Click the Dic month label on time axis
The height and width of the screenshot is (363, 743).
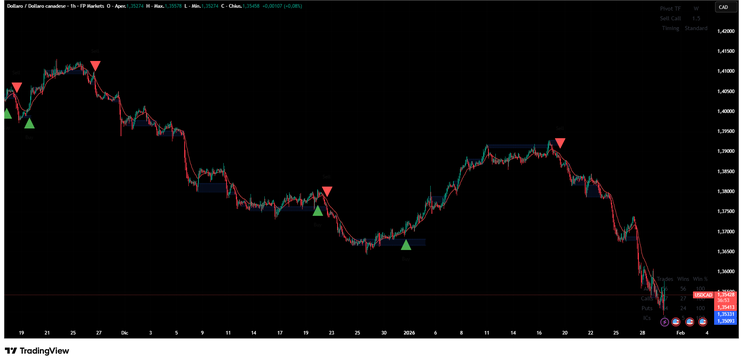click(x=124, y=333)
